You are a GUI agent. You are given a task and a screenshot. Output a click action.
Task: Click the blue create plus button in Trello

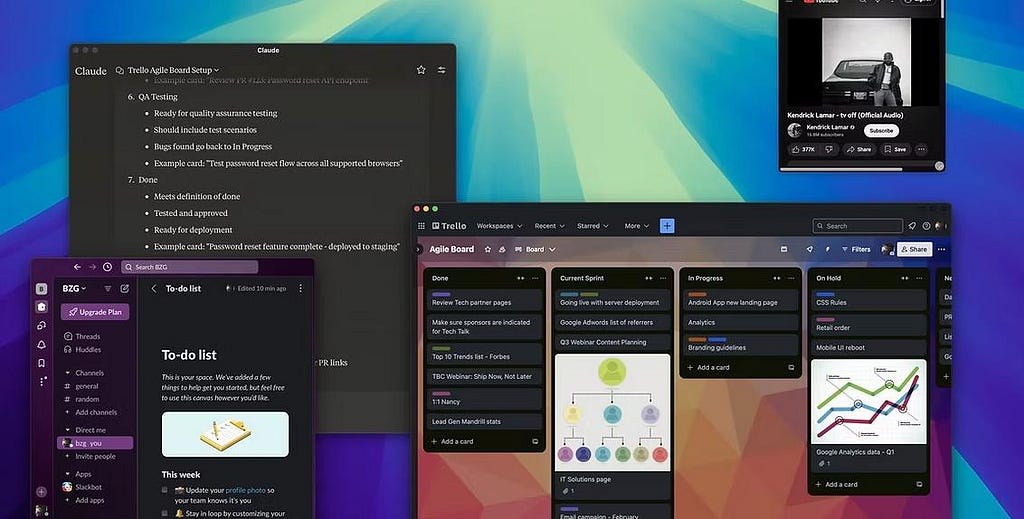click(667, 226)
